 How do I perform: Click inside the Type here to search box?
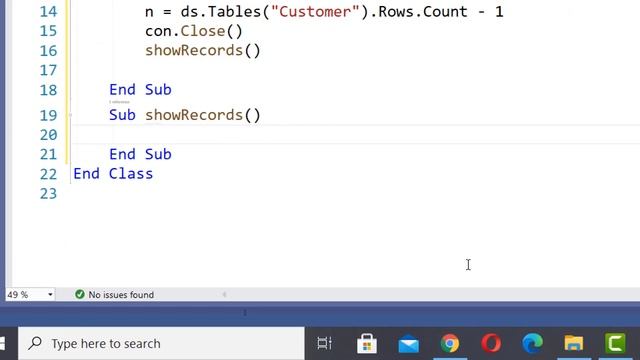pyautogui.click(x=162, y=344)
